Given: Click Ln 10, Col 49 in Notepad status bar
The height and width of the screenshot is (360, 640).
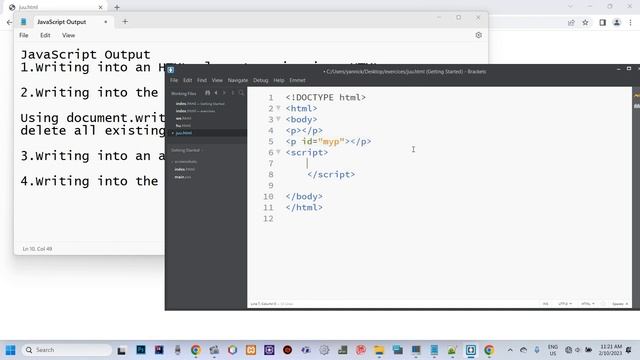Looking at the screenshot, I should tap(37, 249).
